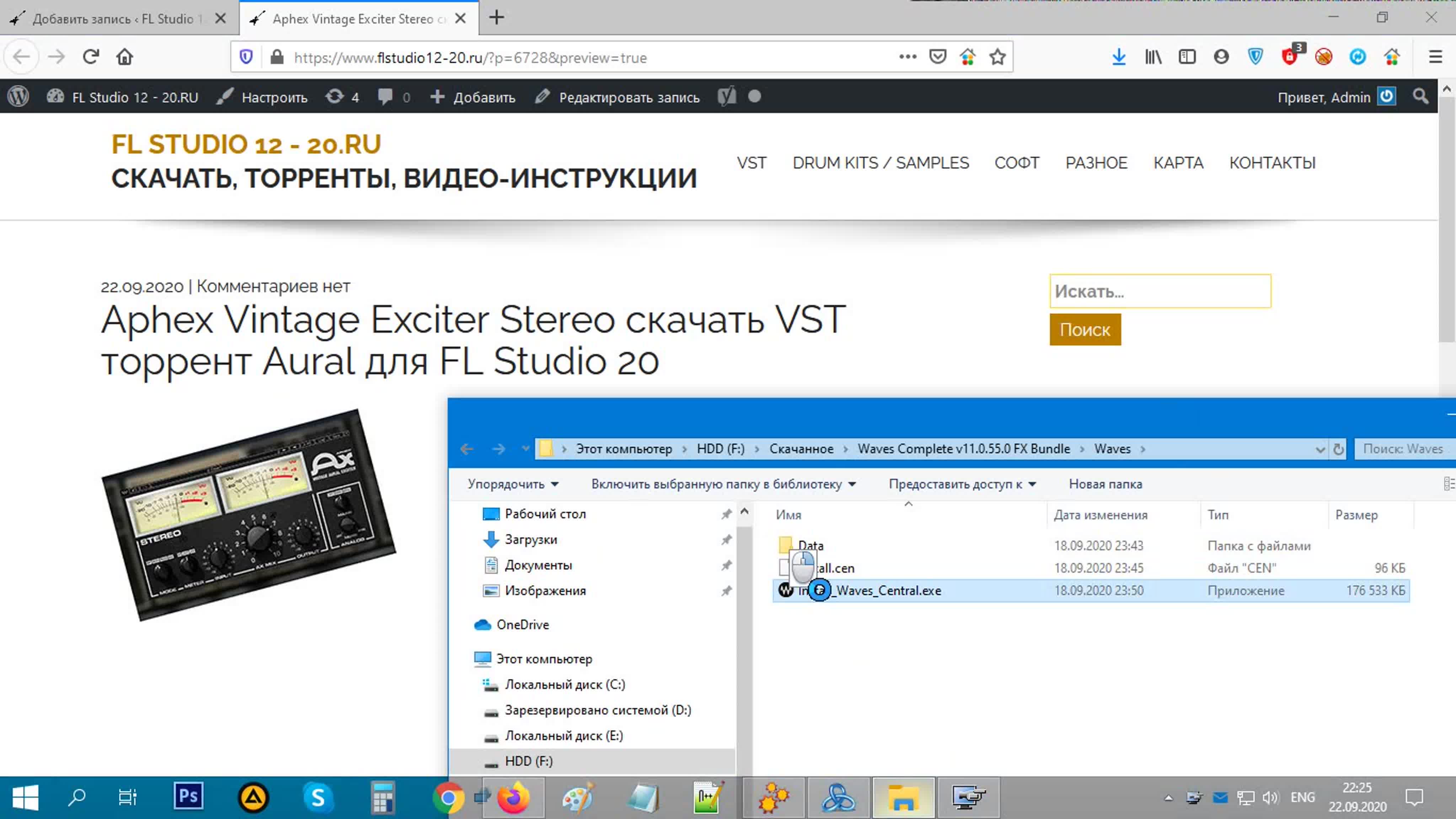Open WordPress logo menu in admin bar

18,96
